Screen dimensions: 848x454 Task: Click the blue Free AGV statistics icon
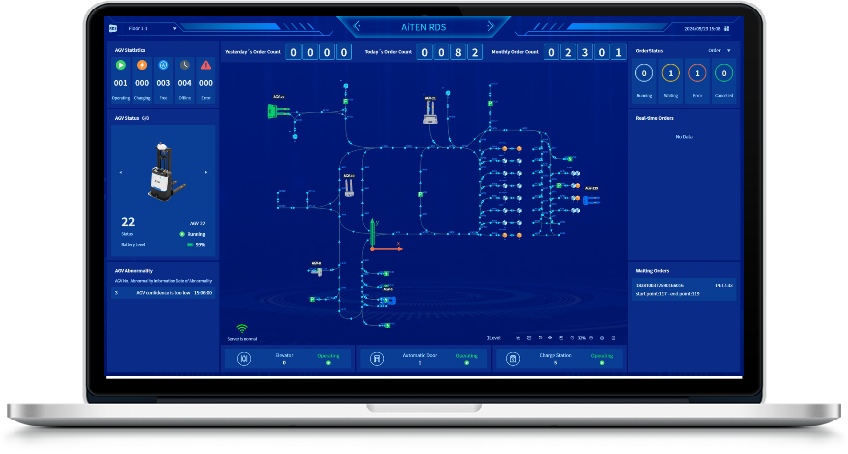[163, 66]
